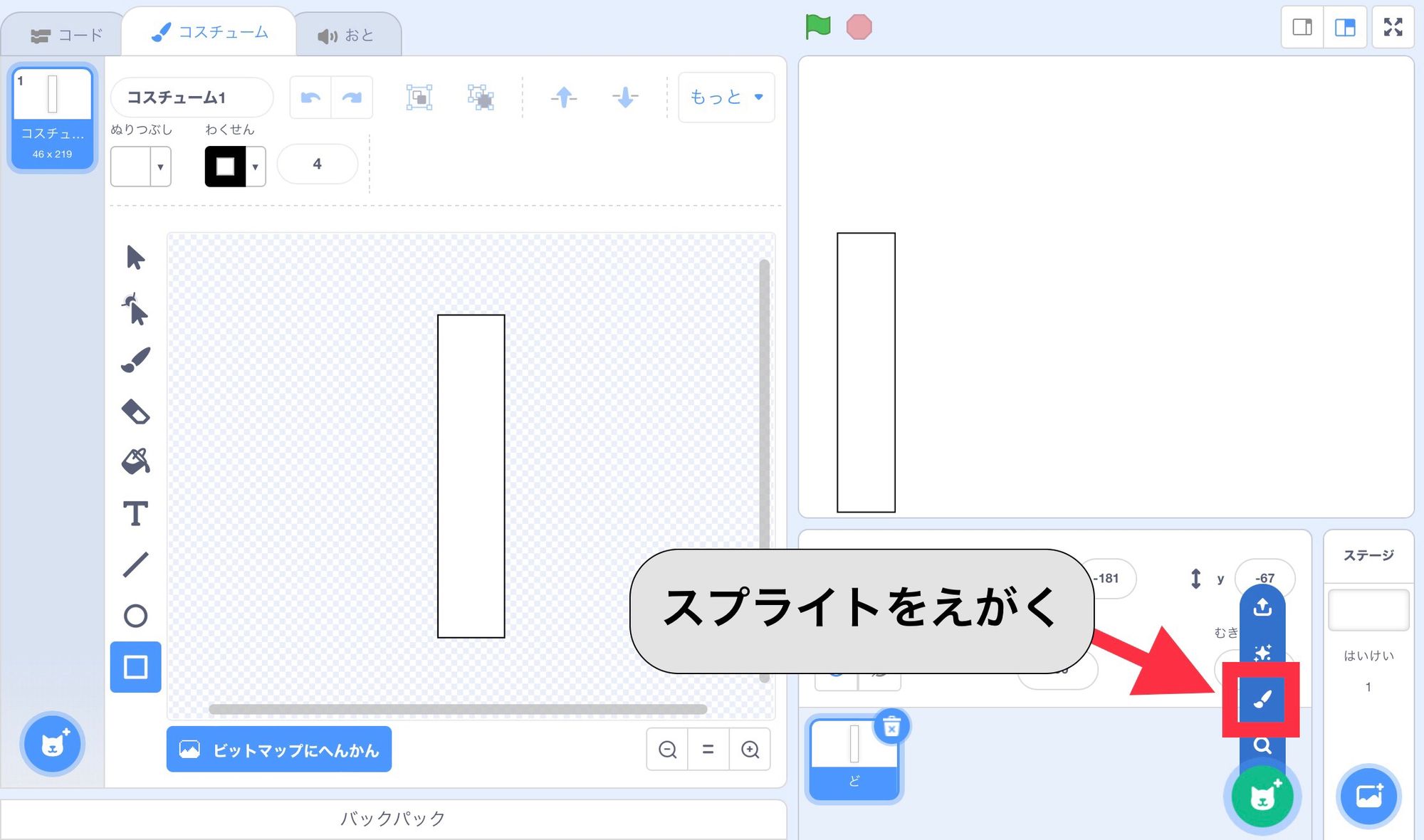Viewport: 1424px width, 840px height.
Task: Zoom in on the paint canvas
Action: 750,750
